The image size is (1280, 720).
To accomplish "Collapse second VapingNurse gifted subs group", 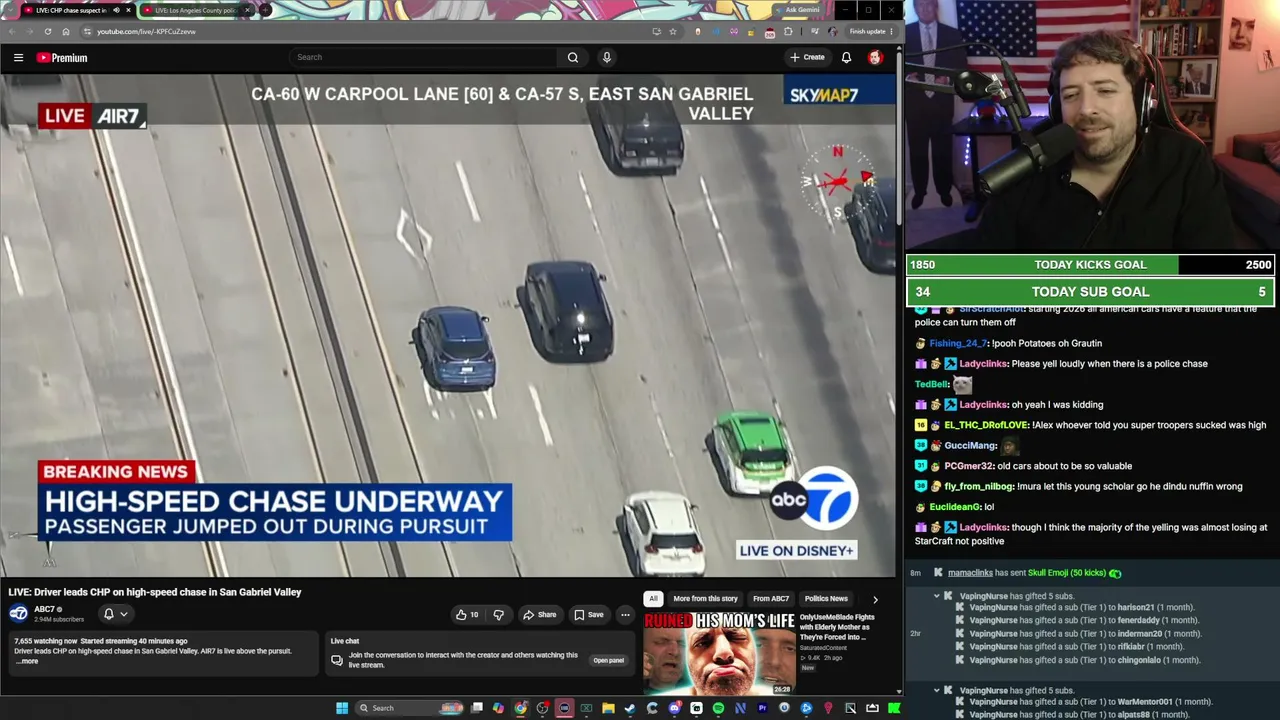I will 937,690.
